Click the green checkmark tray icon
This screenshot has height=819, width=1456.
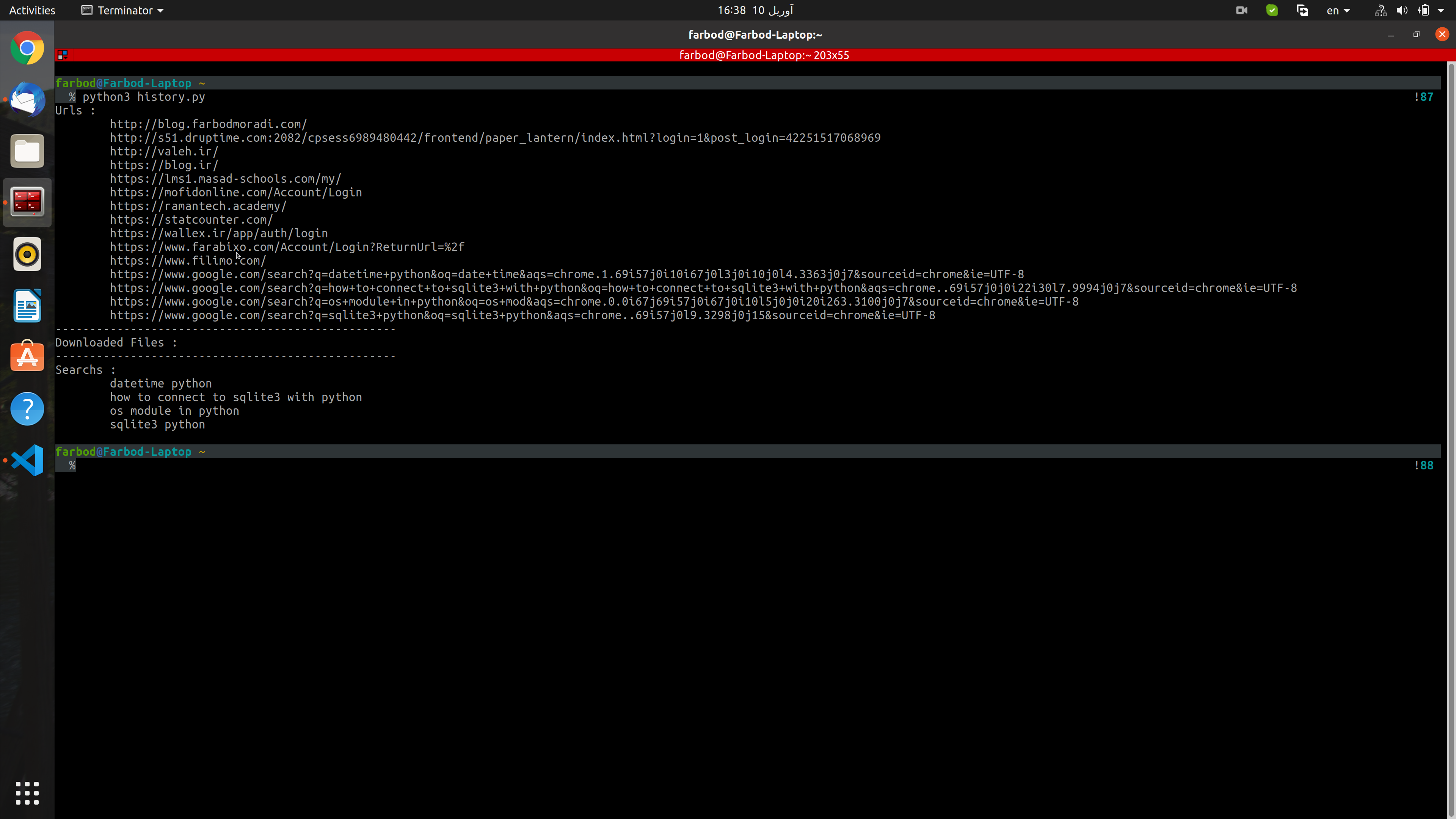(1272, 10)
